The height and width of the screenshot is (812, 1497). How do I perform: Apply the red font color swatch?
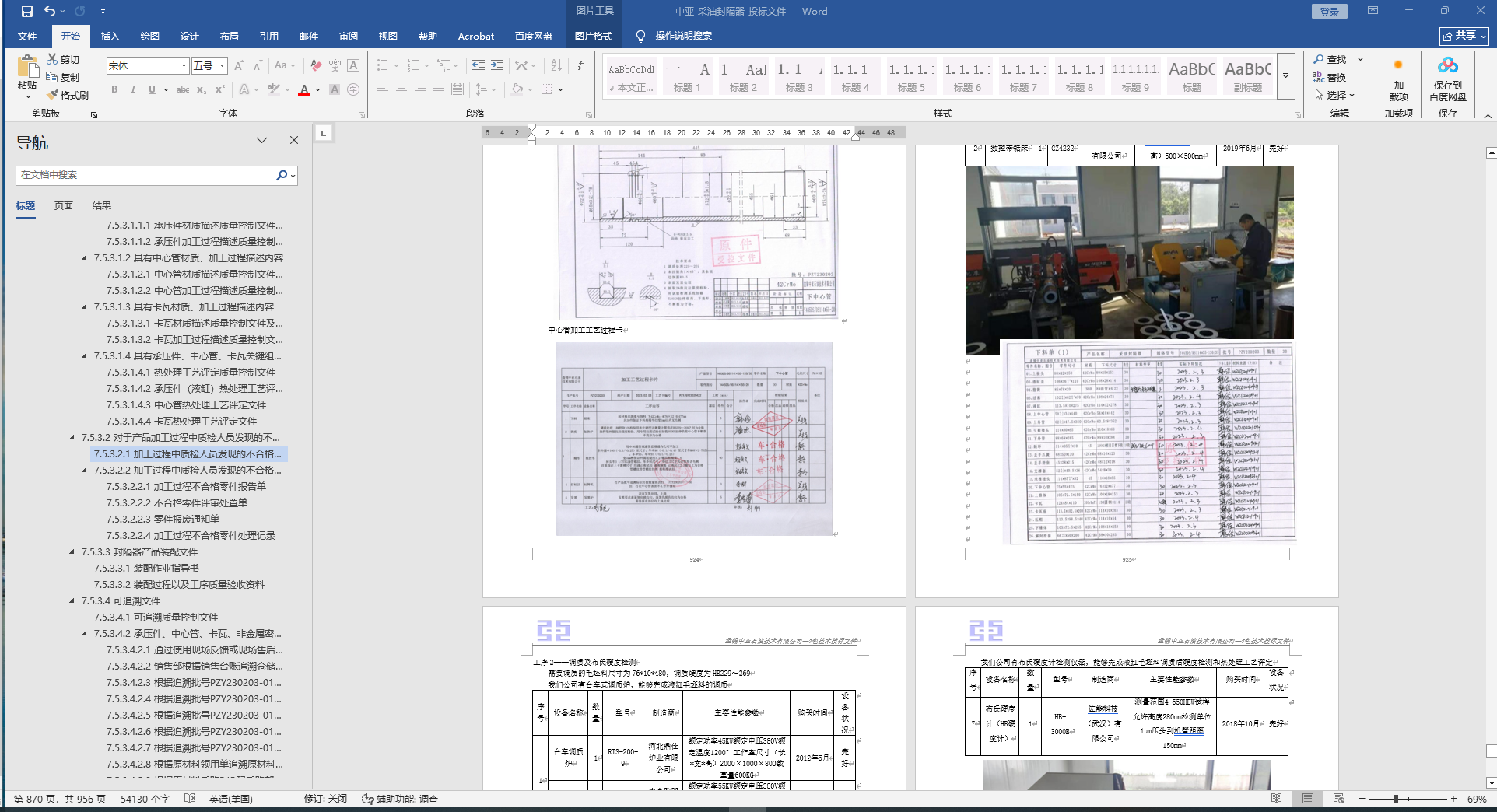coord(304,90)
